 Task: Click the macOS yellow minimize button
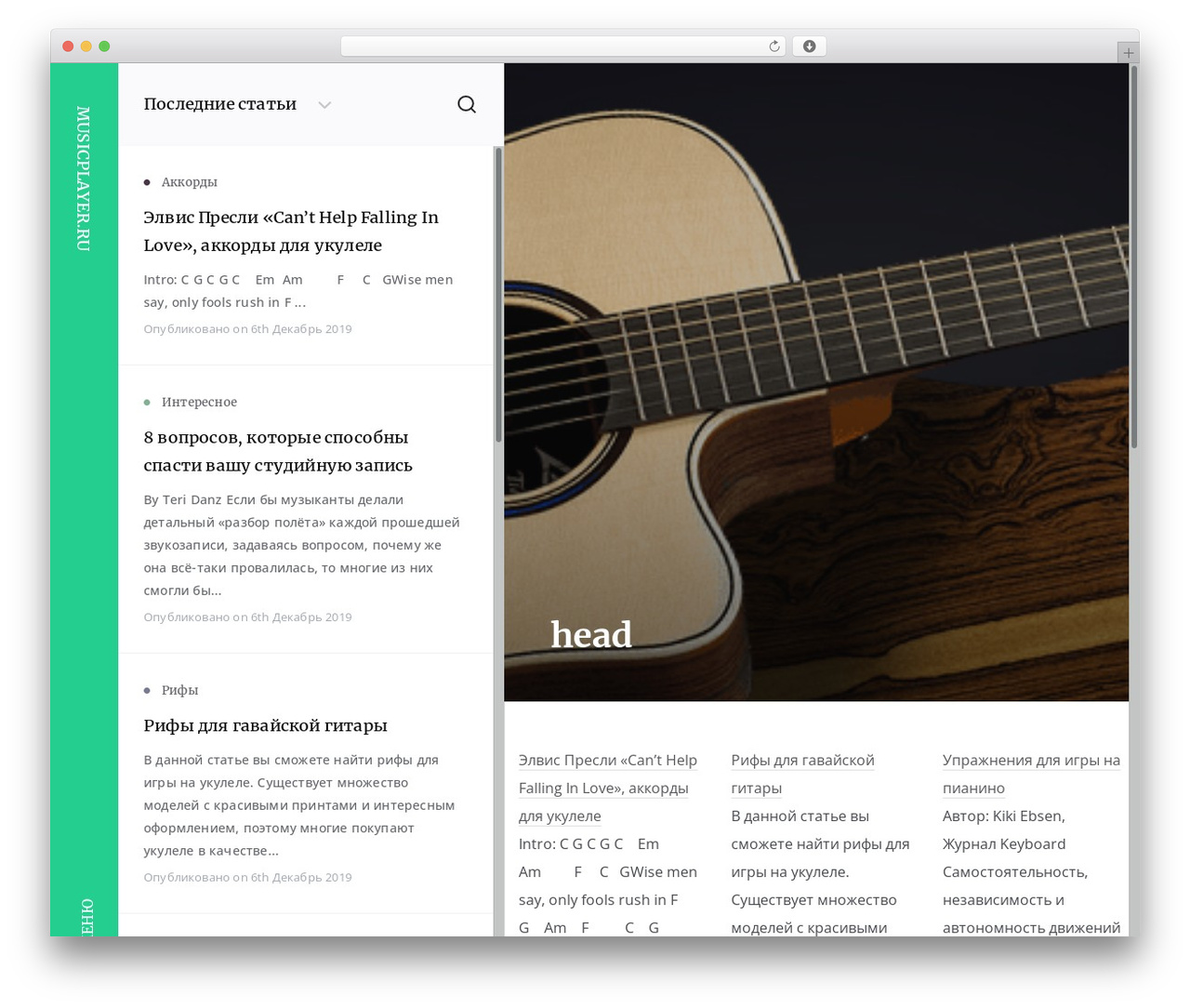(x=86, y=46)
